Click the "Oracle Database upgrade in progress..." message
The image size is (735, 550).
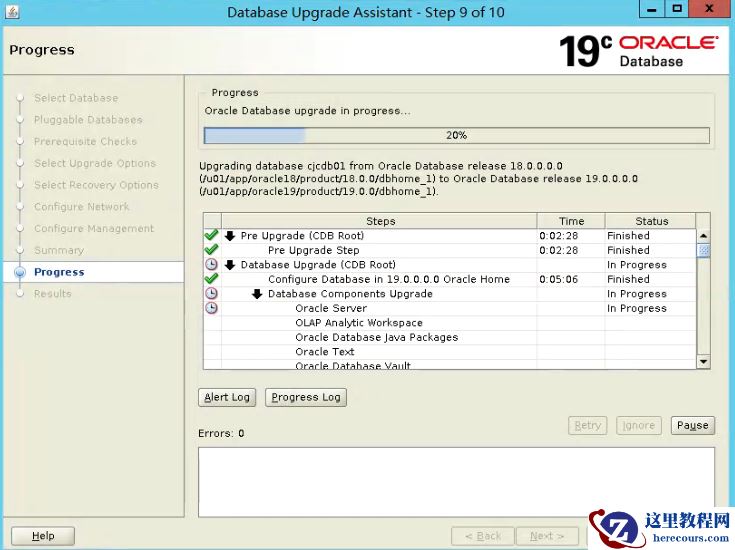pyautogui.click(x=308, y=111)
